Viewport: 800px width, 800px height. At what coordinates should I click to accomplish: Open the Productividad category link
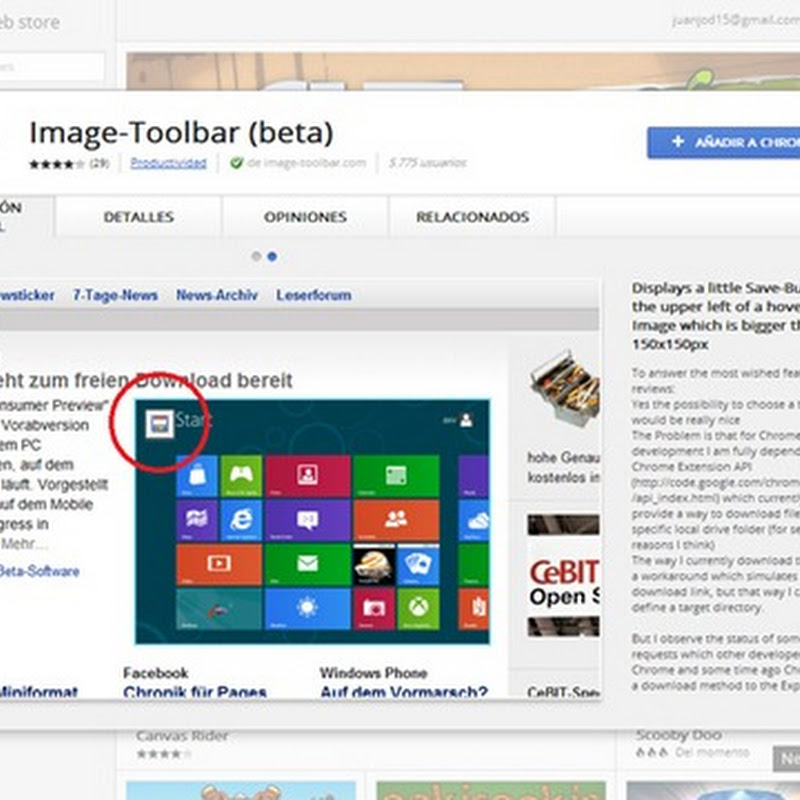point(168,163)
